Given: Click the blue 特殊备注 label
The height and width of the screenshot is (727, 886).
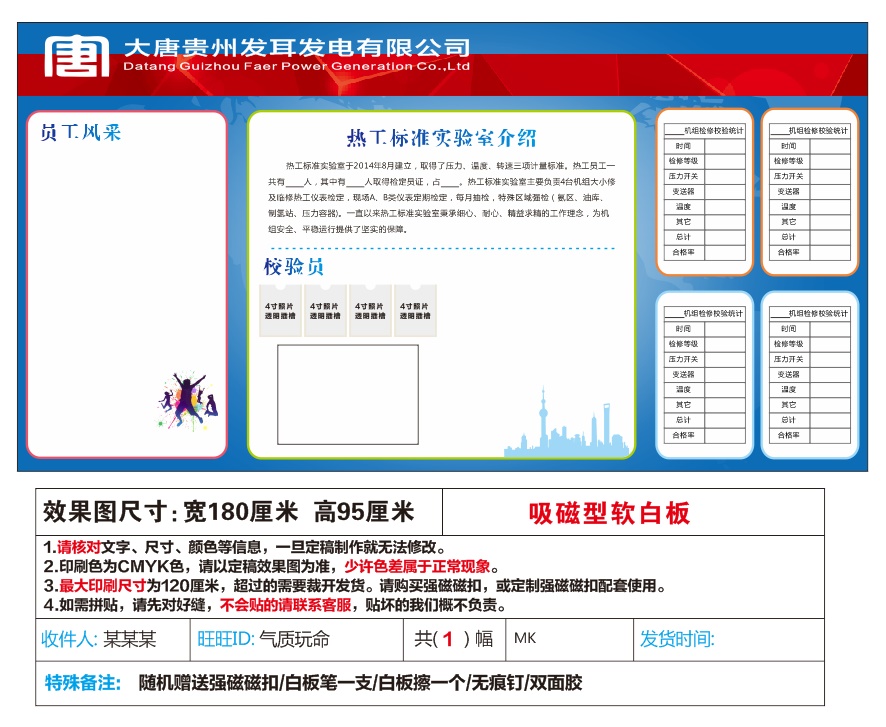Looking at the screenshot, I should 83,683.
